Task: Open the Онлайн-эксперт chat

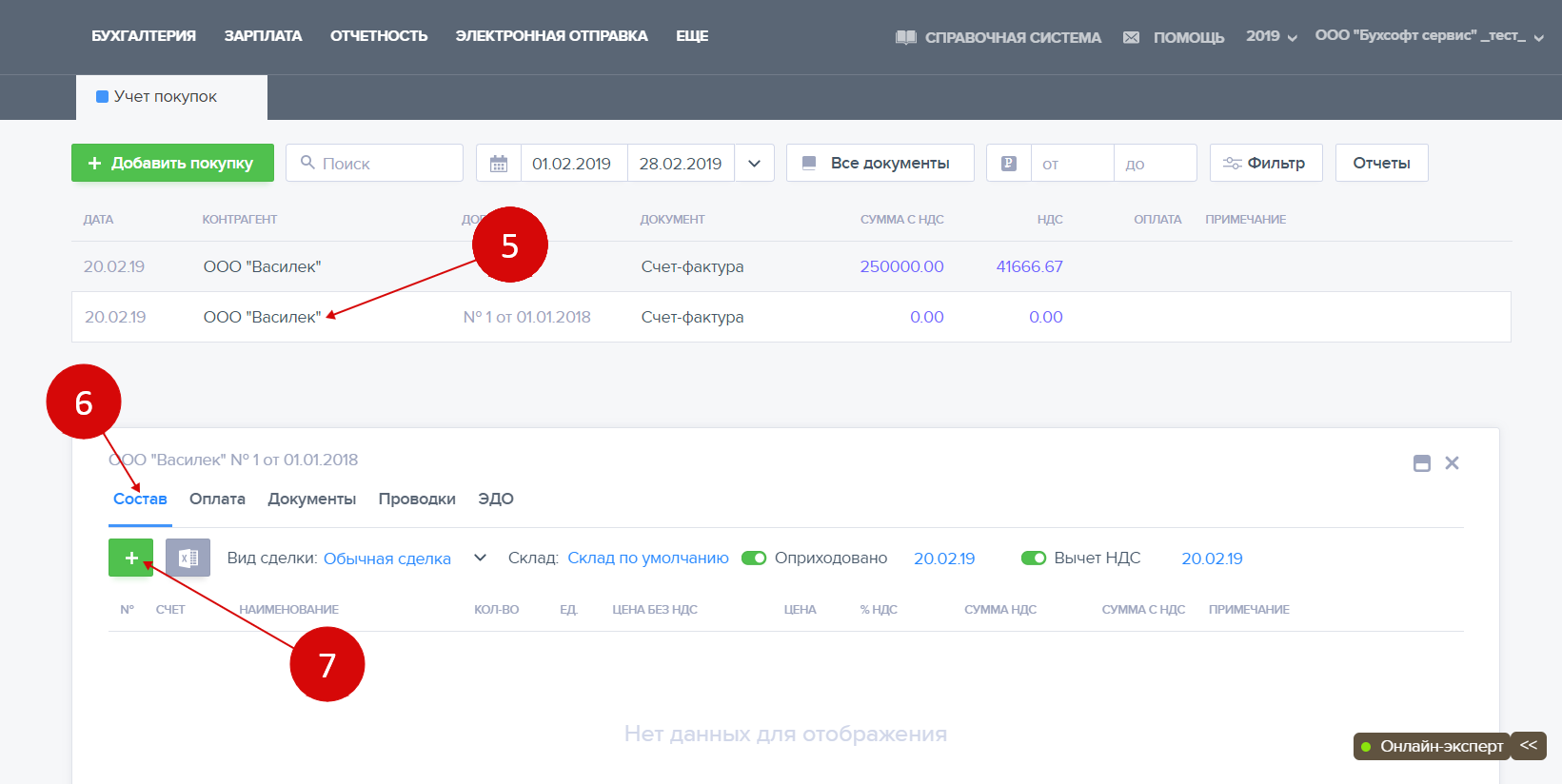Action: [x=1432, y=746]
